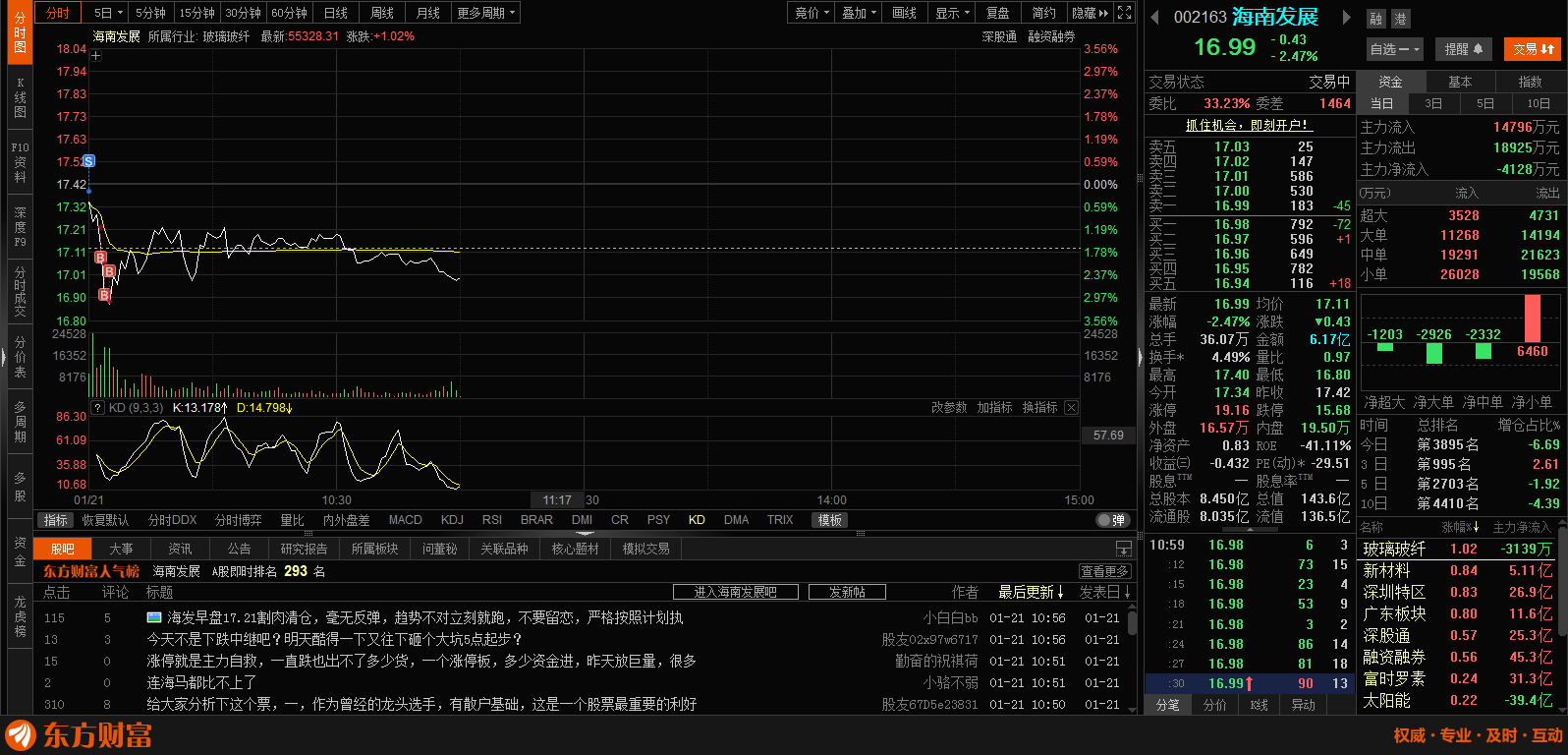1568x755 pixels.
Task: Switch to K线图 in the left sidebar
Action: [20, 97]
